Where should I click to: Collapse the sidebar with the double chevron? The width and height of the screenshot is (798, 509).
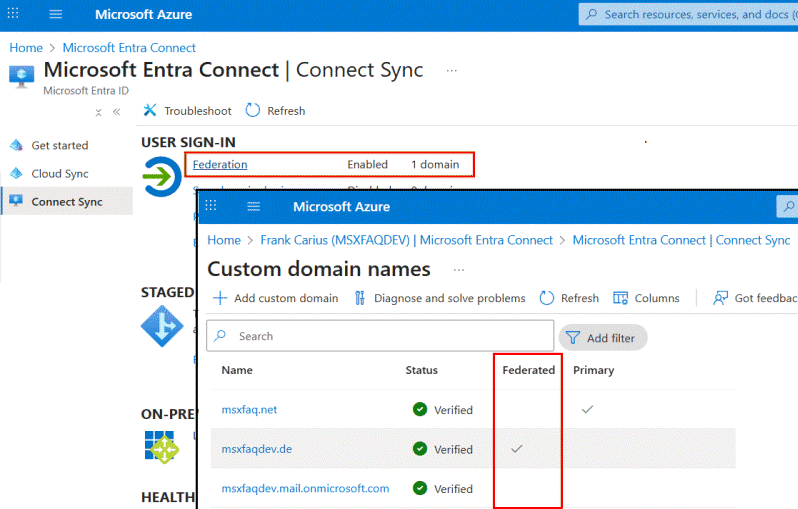point(116,112)
